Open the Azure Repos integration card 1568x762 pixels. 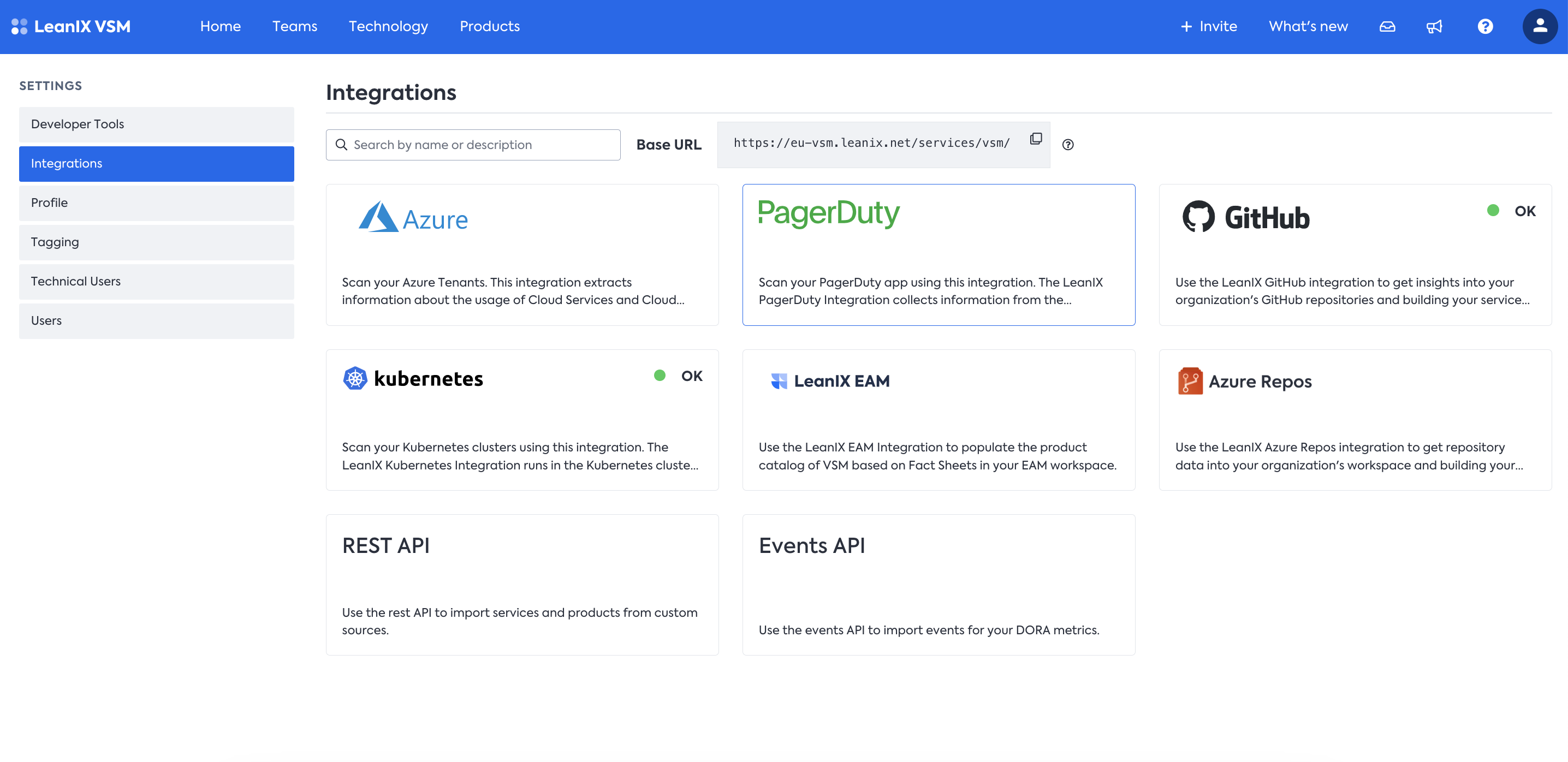pyautogui.click(x=1355, y=420)
